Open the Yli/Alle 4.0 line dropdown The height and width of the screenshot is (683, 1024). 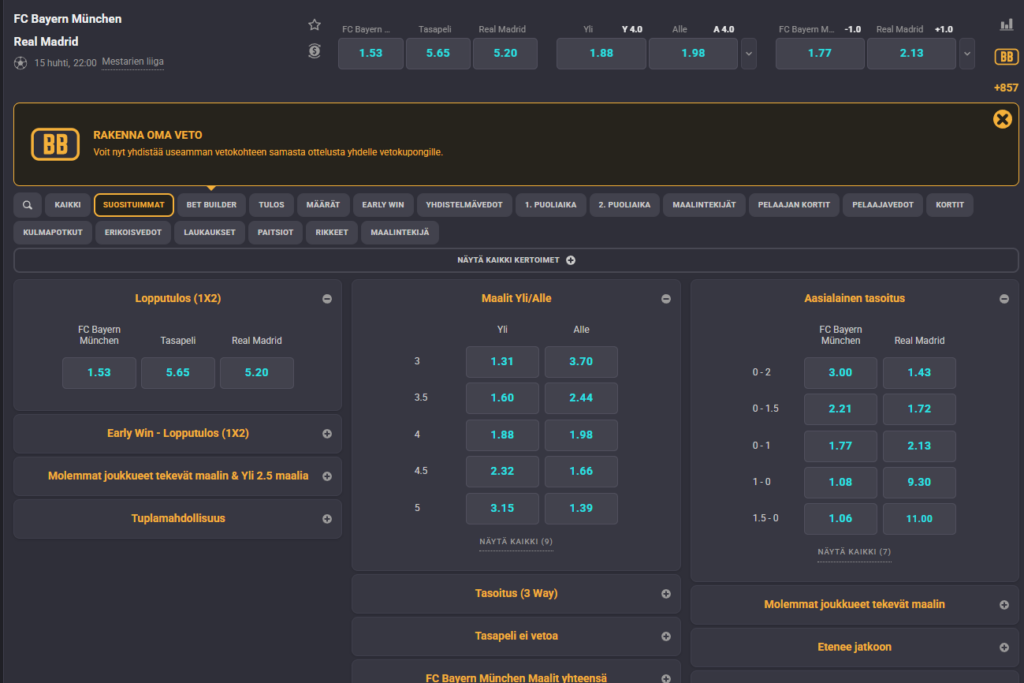[749, 54]
